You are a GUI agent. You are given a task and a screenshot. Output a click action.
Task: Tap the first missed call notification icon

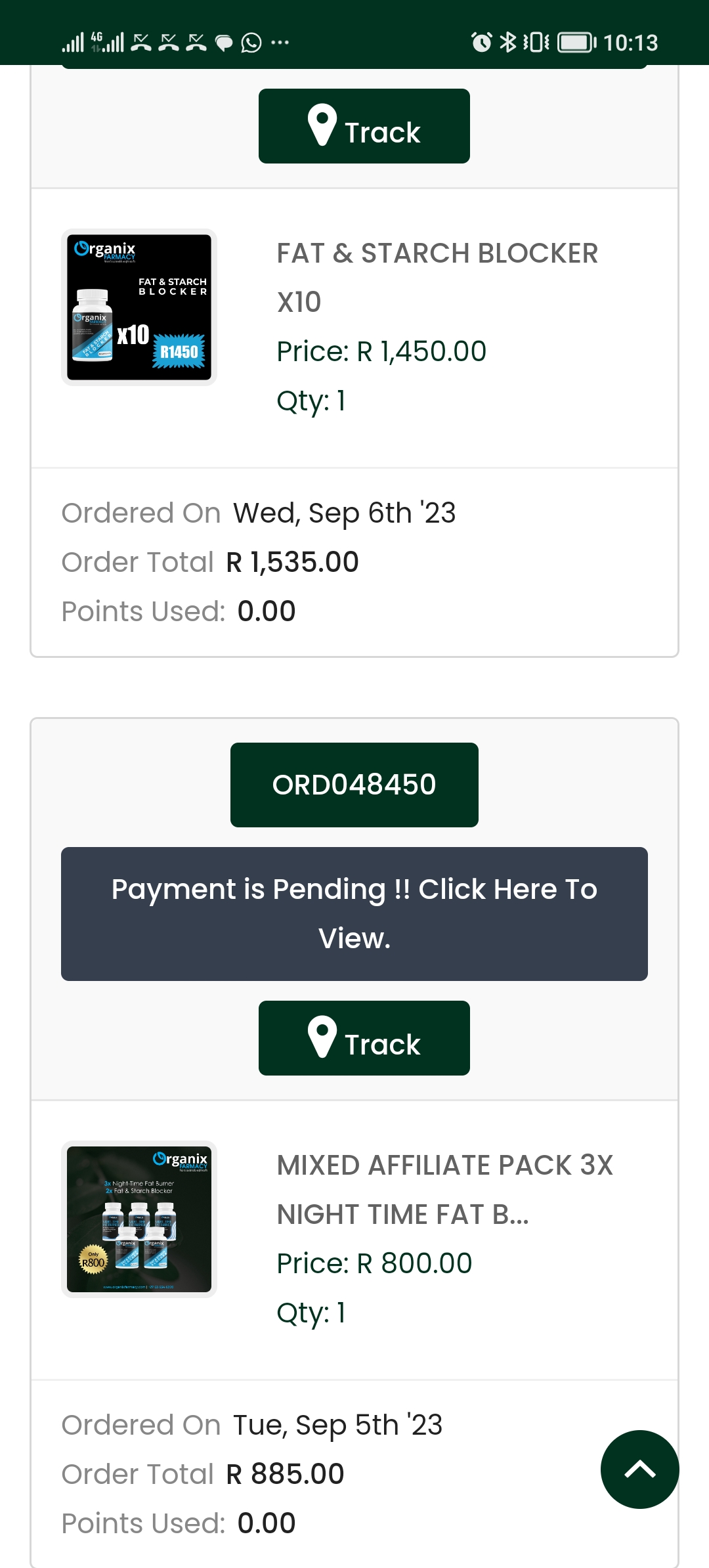(x=141, y=43)
